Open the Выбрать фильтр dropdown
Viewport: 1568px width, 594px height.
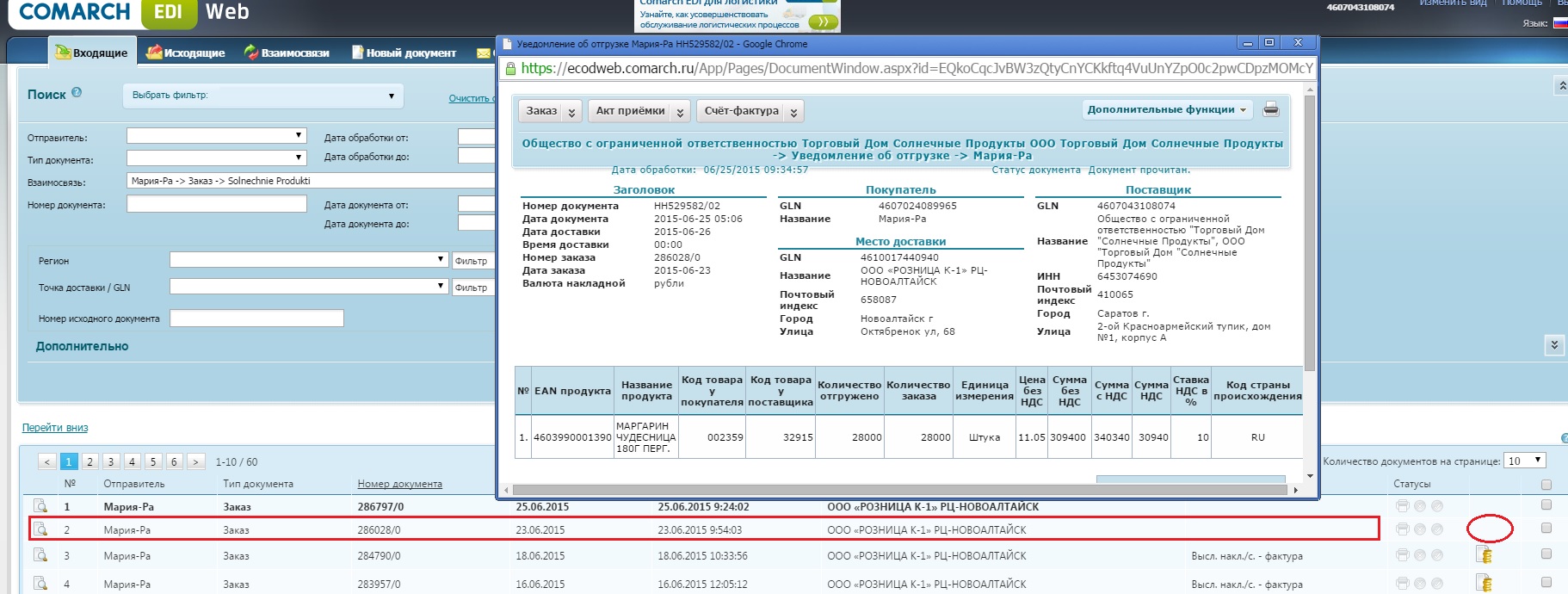262,96
